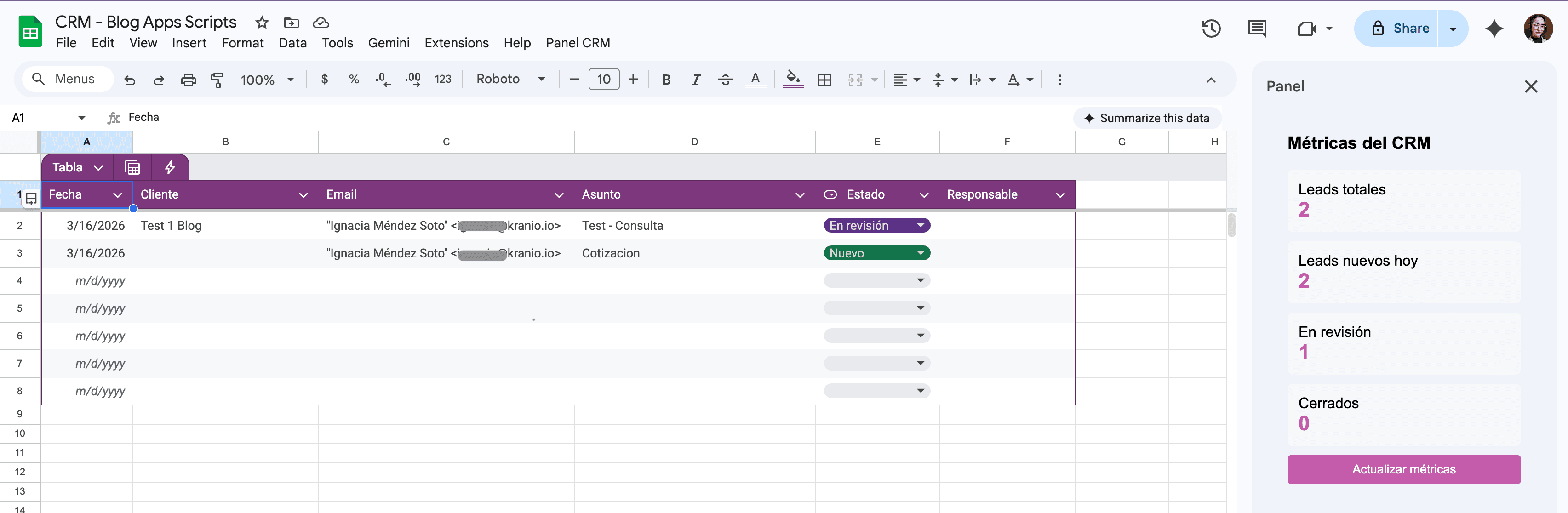1568x513 pixels.
Task: Open the Roboto font dropdown
Action: coord(510,79)
